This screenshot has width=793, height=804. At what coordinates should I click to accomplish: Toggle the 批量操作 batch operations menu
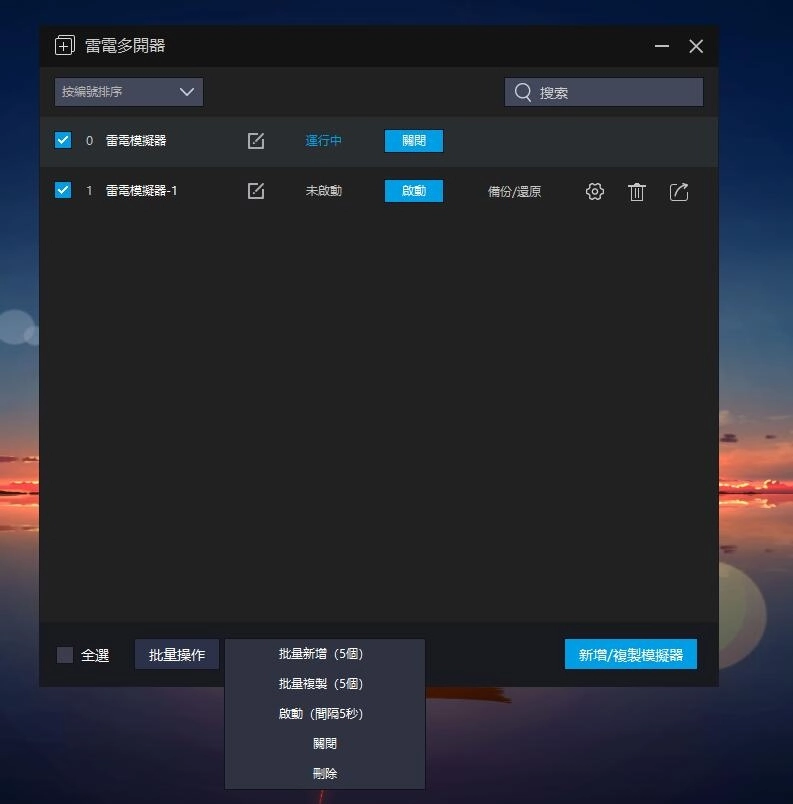coord(177,655)
